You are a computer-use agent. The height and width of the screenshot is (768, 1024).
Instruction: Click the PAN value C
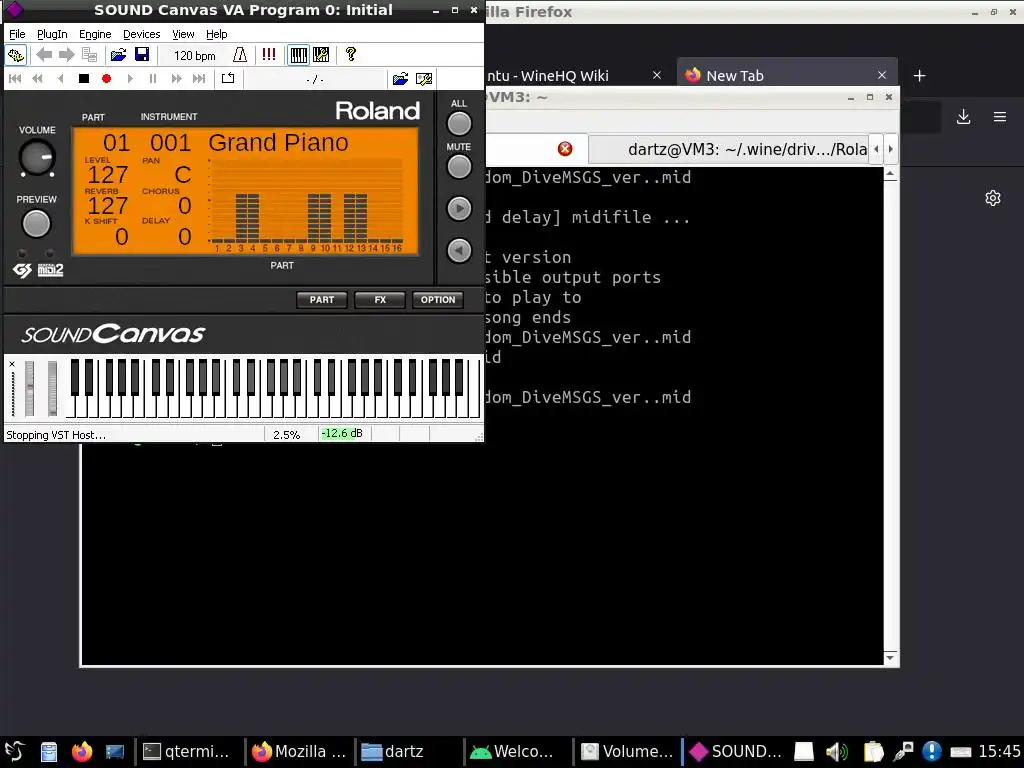pyautogui.click(x=183, y=174)
